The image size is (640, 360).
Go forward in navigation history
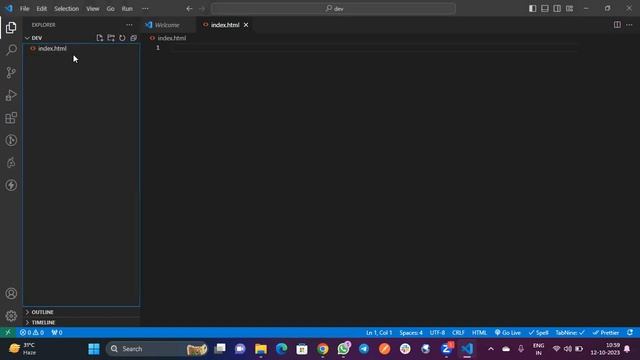(202, 9)
